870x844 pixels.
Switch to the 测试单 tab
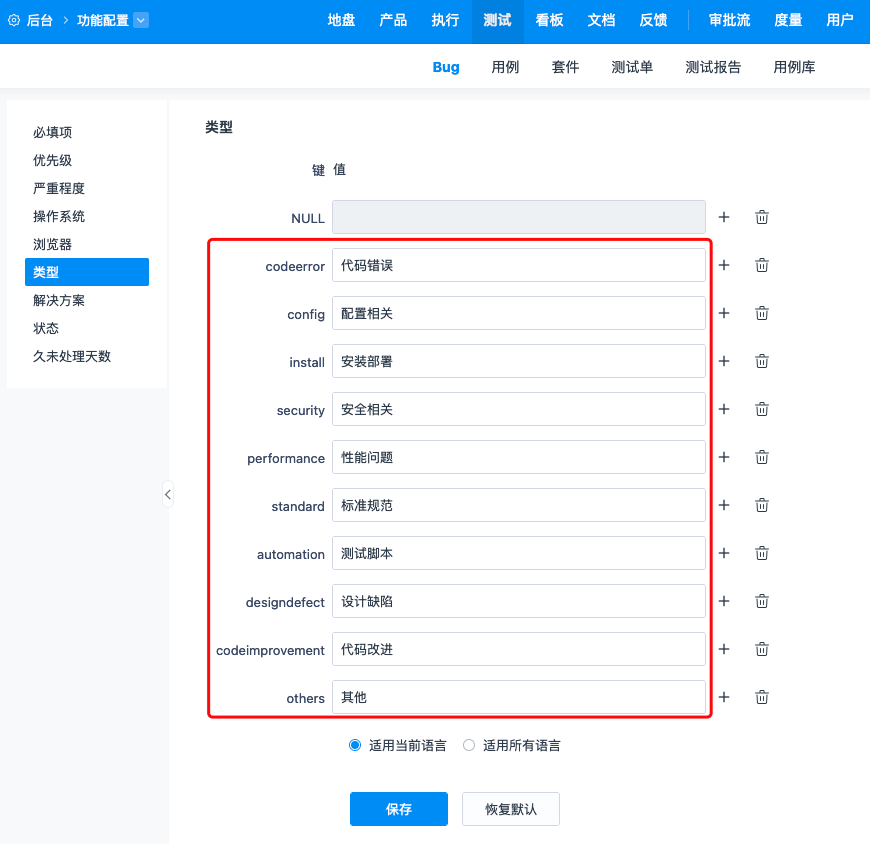point(632,67)
